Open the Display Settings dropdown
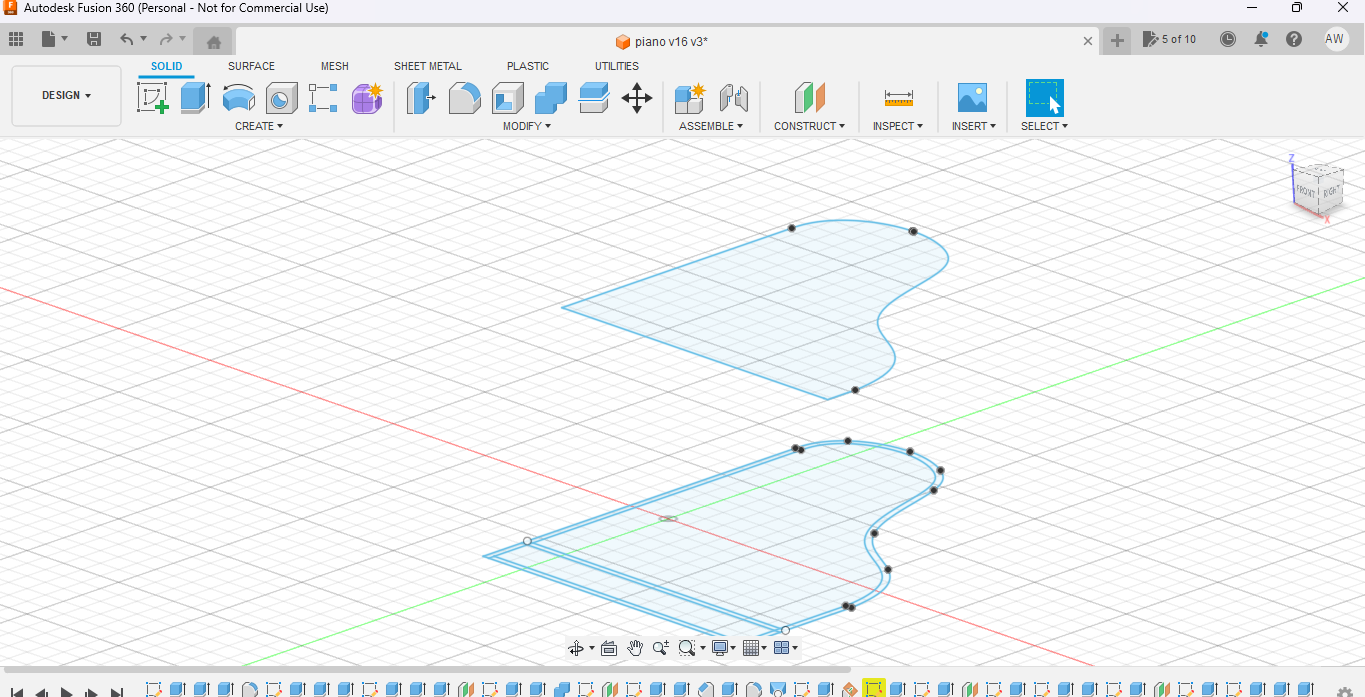 (x=723, y=648)
